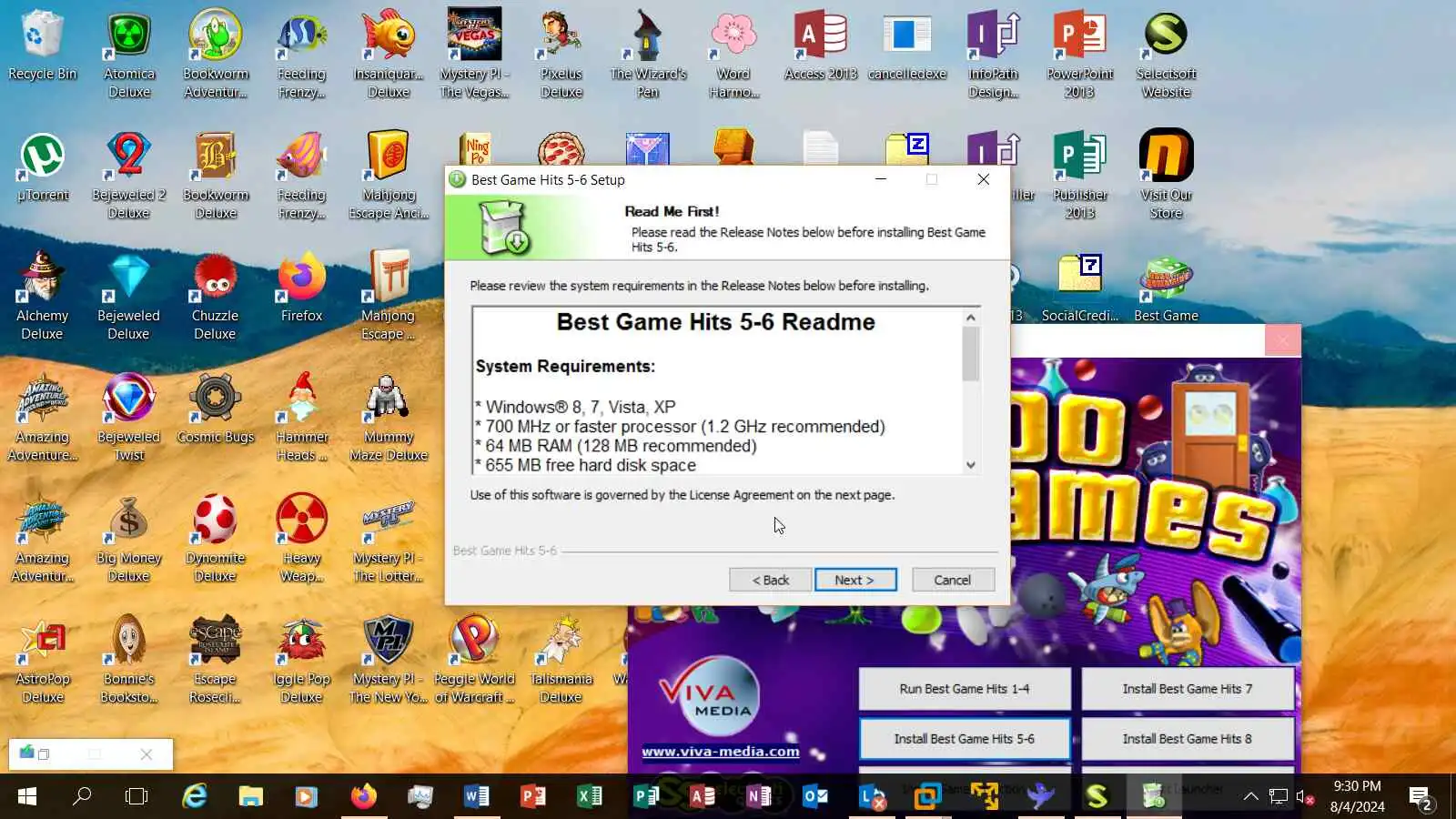Click The Wizard's Pen desktop icon
This screenshot has height=819, width=1456.
click(x=648, y=55)
